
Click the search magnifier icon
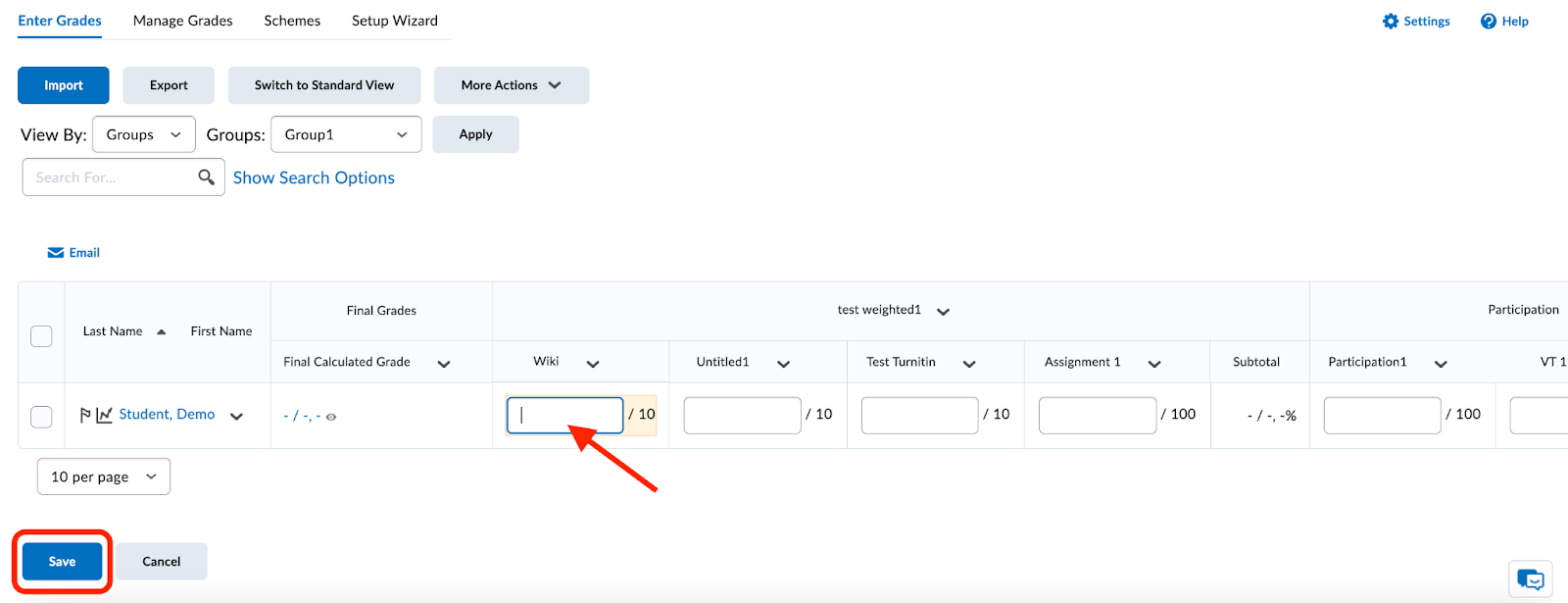click(x=206, y=176)
